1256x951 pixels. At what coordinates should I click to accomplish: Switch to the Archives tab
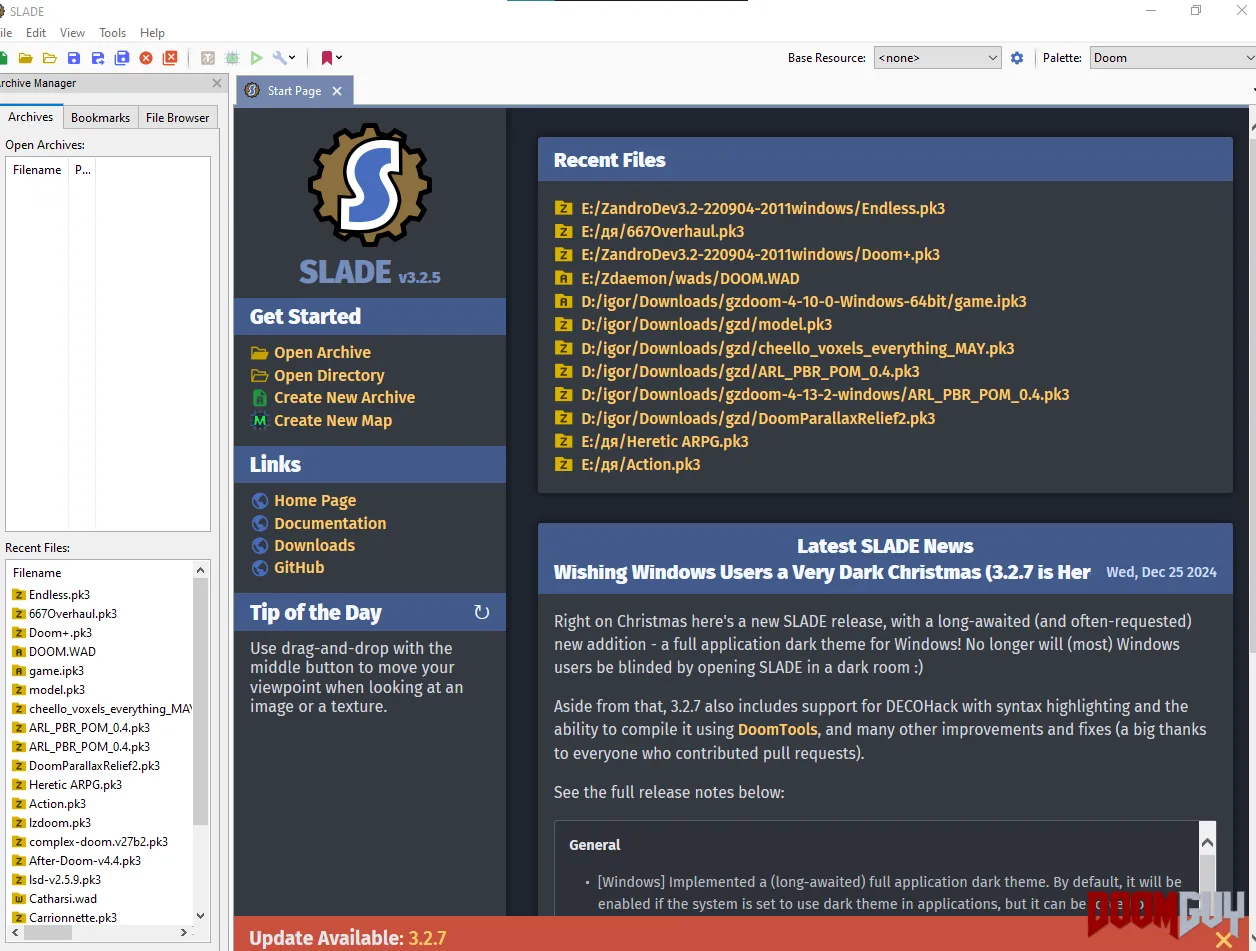(31, 117)
